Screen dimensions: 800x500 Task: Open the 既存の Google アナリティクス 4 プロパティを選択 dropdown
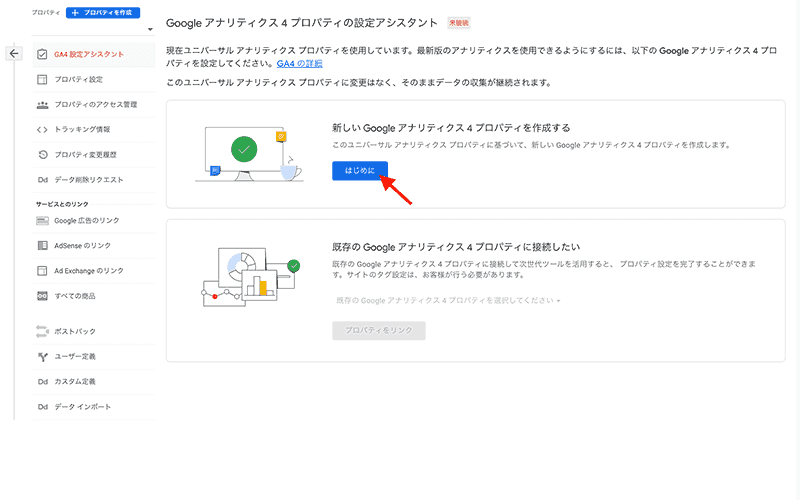click(x=448, y=301)
